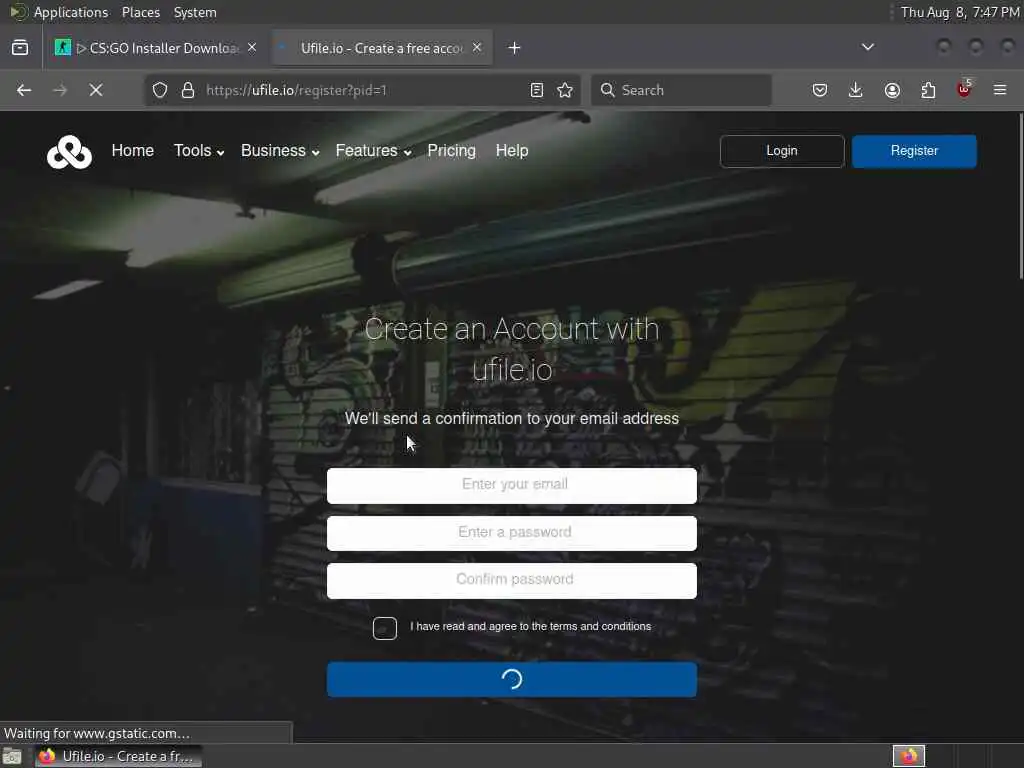Close the CS:GO Installer Download tab
Viewport: 1024px width, 768px height.
252,48
